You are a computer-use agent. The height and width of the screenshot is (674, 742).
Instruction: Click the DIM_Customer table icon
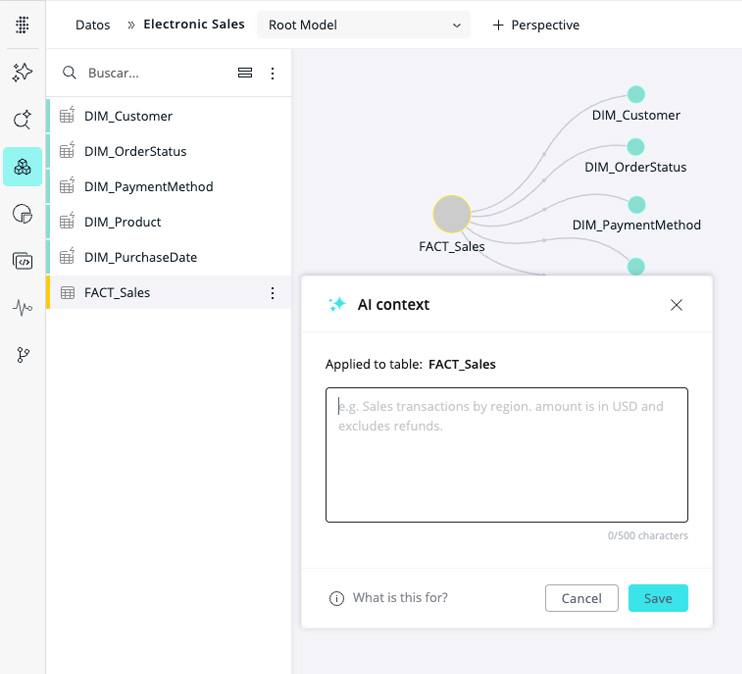(x=67, y=115)
